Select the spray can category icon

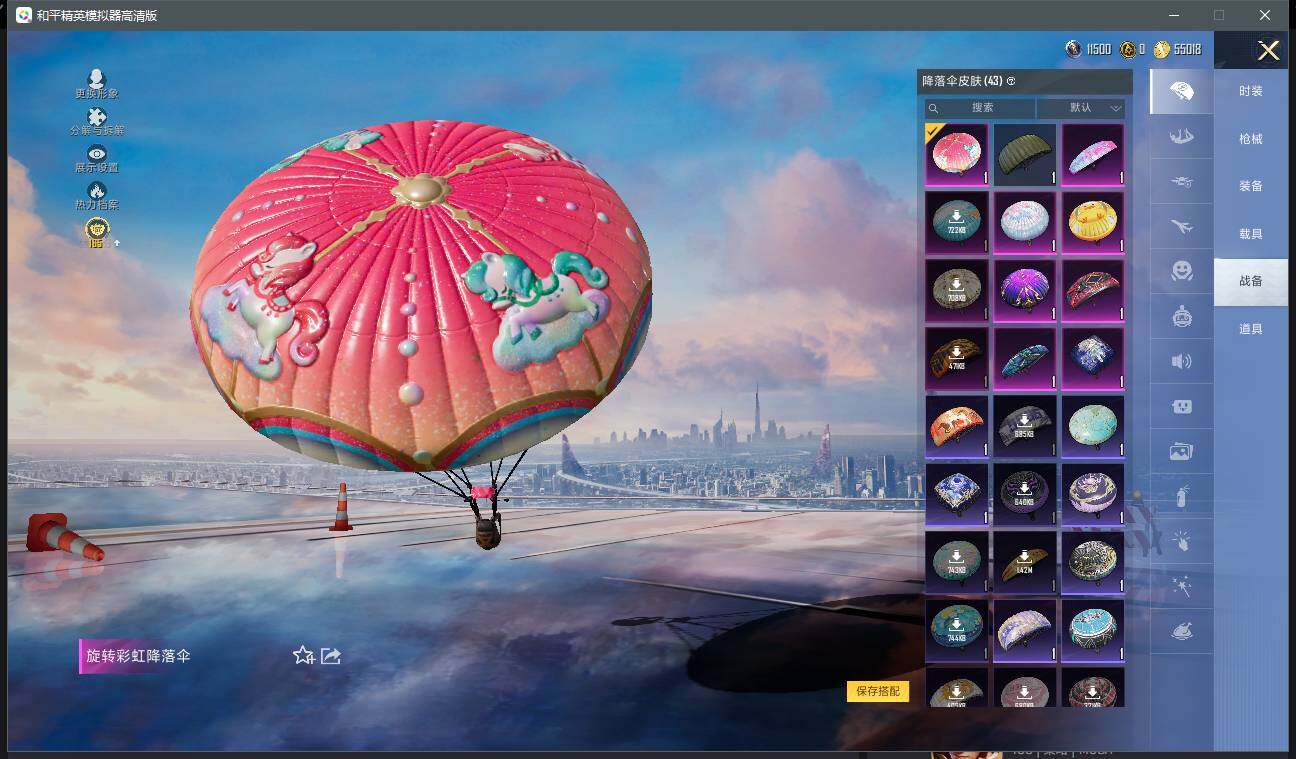[x=1181, y=496]
